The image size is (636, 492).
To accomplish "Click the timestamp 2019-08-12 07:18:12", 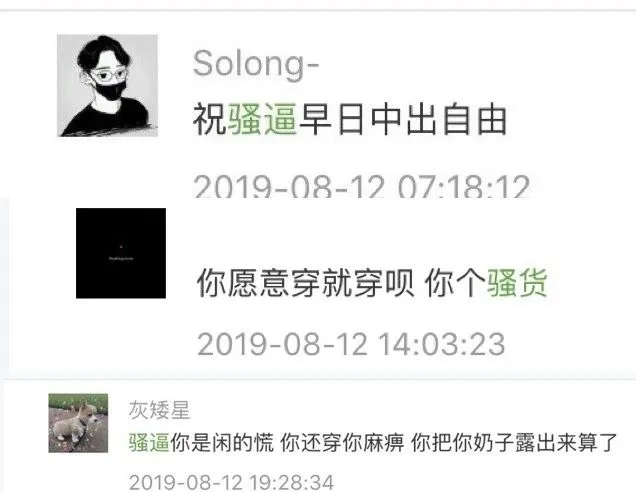I will click(362, 187).
